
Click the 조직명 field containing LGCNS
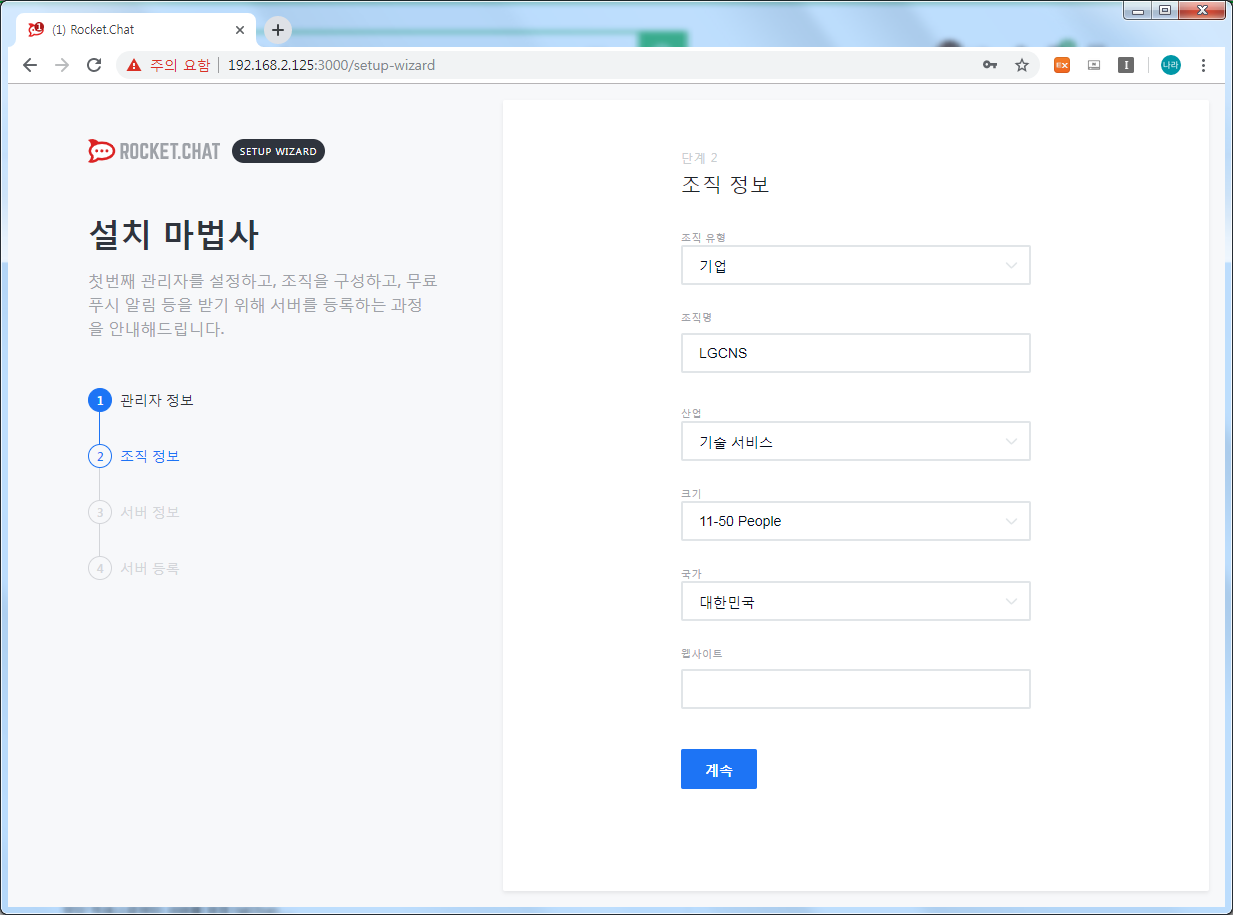pos(855,353)
